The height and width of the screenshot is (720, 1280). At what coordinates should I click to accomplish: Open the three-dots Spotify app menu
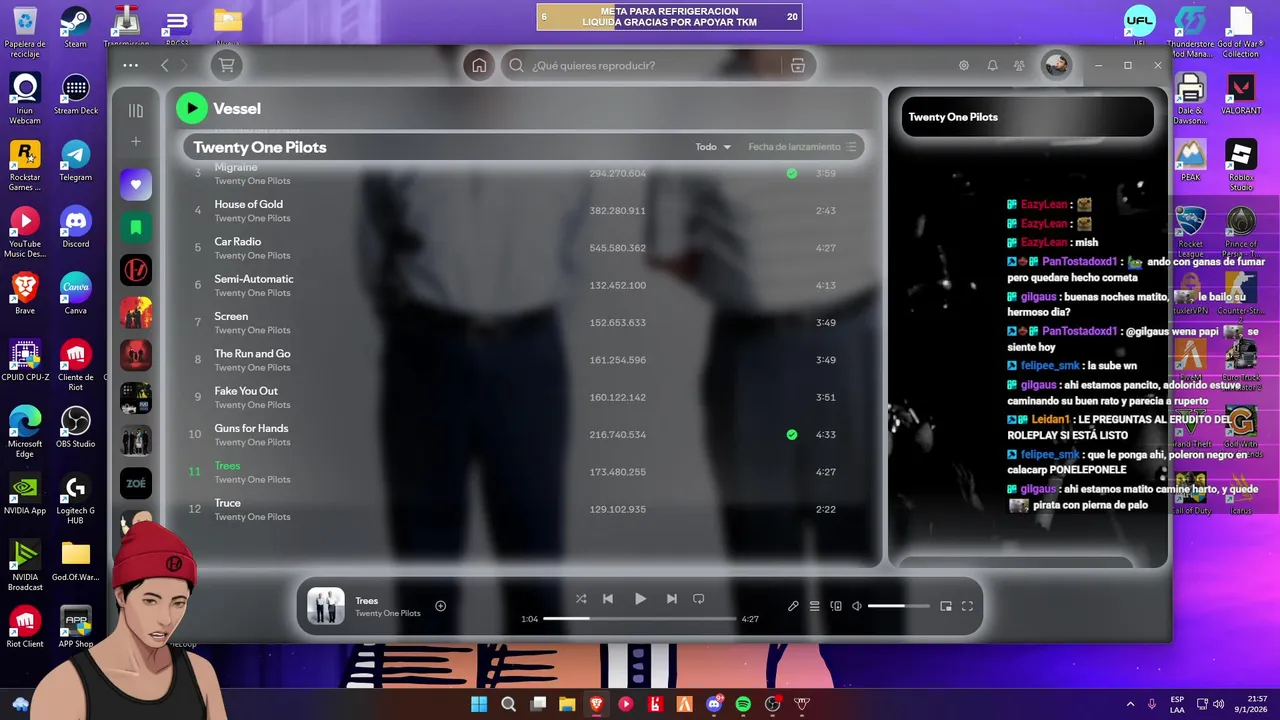[x=131, y=66]
